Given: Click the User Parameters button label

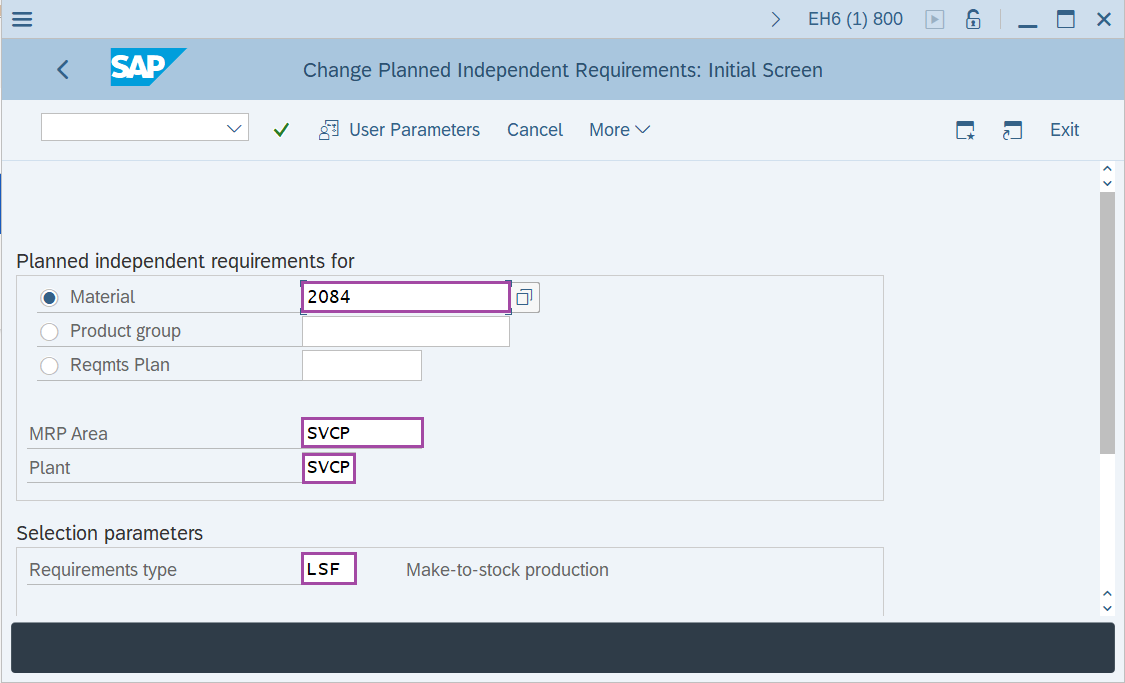Looking at the screenshot, I should (414, 130).
